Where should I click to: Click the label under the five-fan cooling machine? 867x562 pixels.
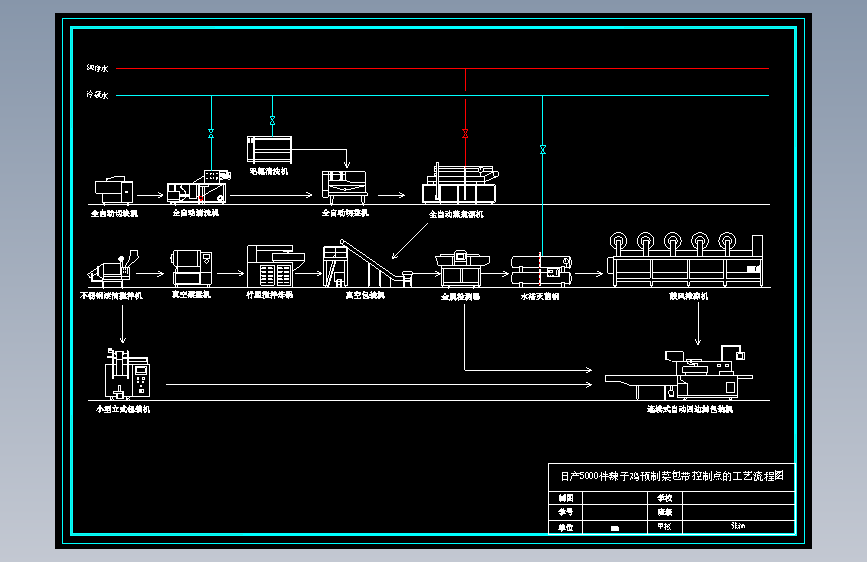pos(688,296)
